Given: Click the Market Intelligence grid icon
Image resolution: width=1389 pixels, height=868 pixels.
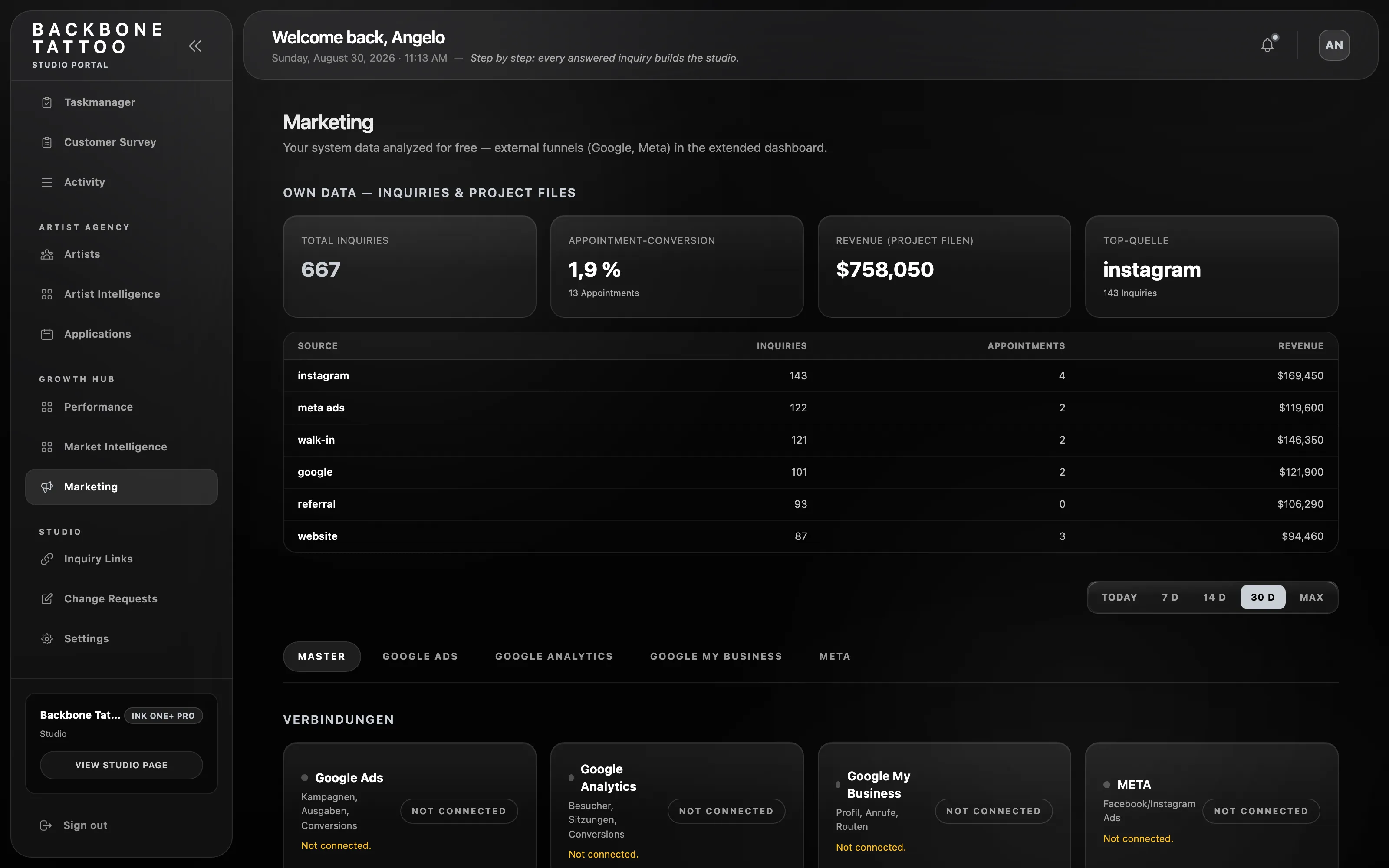Looking at the screenshot, I should point(47,447).
